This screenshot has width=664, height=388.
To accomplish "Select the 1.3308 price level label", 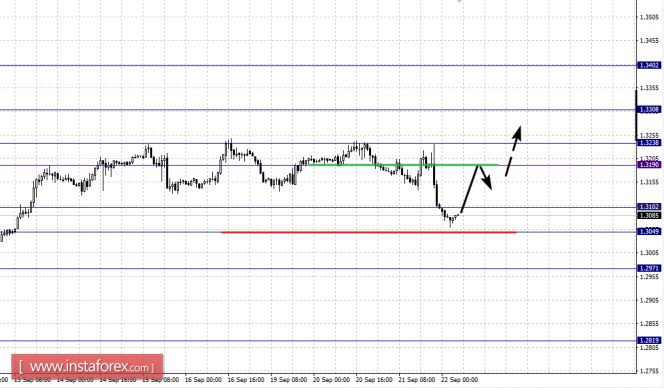I will tap(649, 110).
